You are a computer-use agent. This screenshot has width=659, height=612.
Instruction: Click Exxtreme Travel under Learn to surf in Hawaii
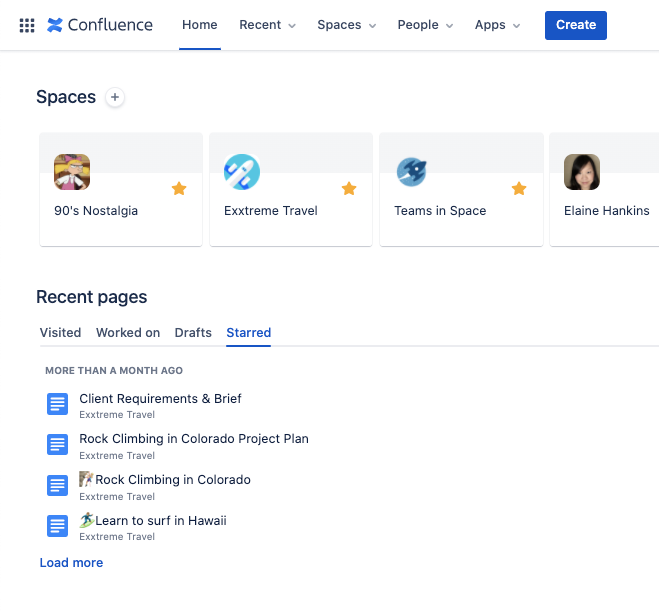click(117, 537)
